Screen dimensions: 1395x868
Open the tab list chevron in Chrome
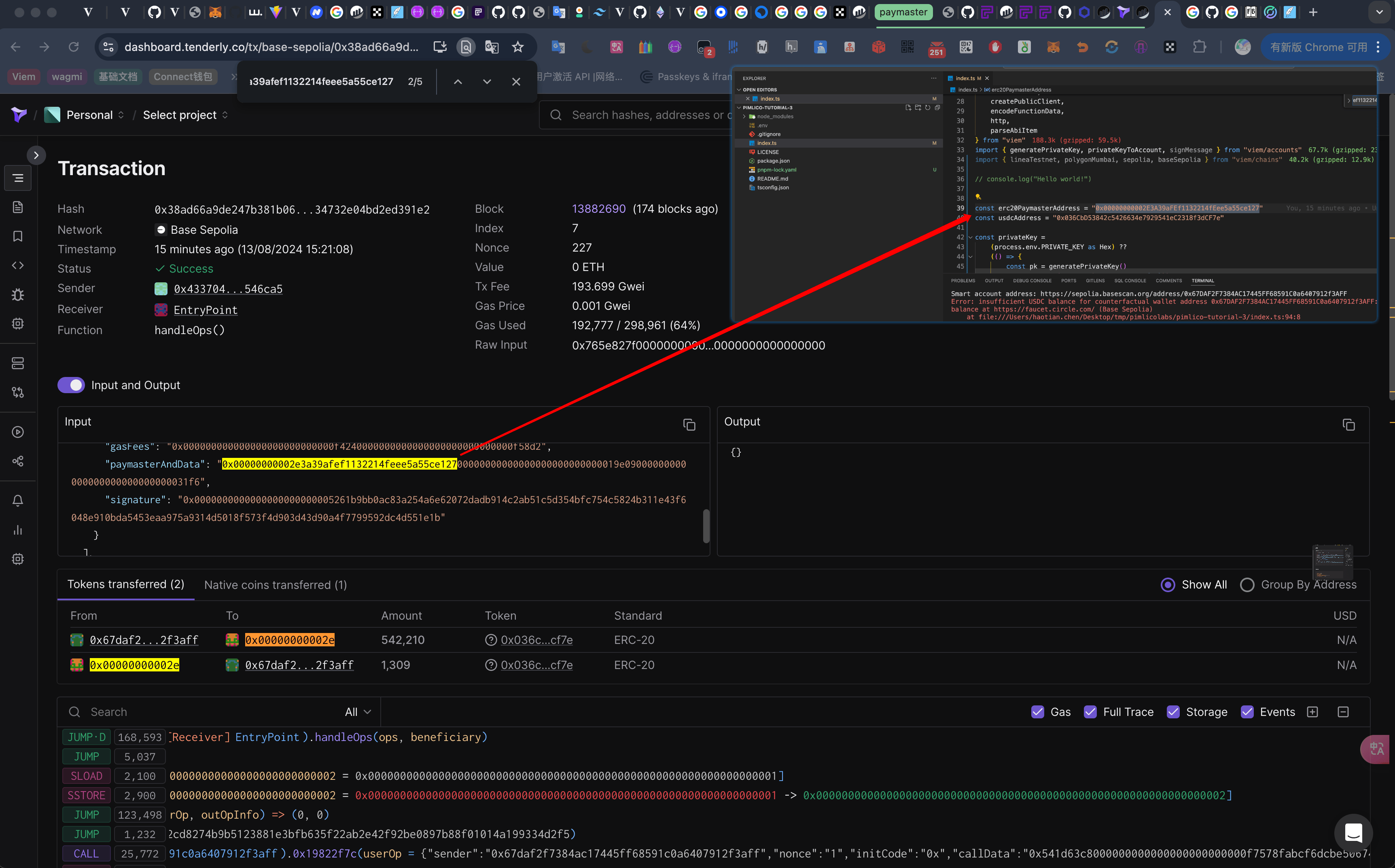(1379, 12)
